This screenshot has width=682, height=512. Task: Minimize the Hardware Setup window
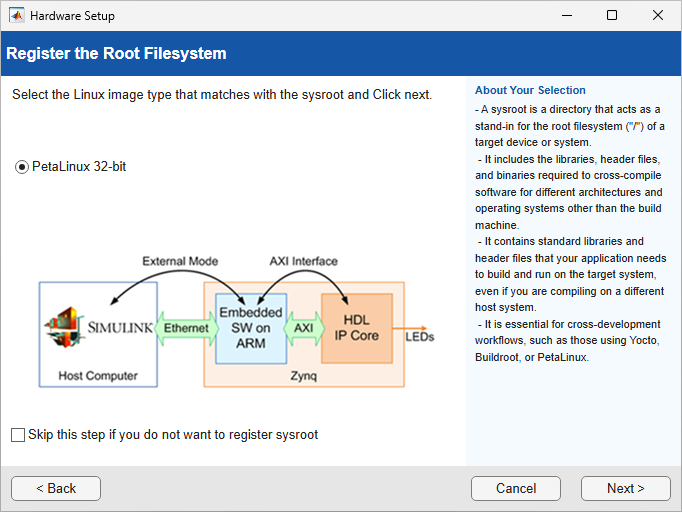coord(567,16)
